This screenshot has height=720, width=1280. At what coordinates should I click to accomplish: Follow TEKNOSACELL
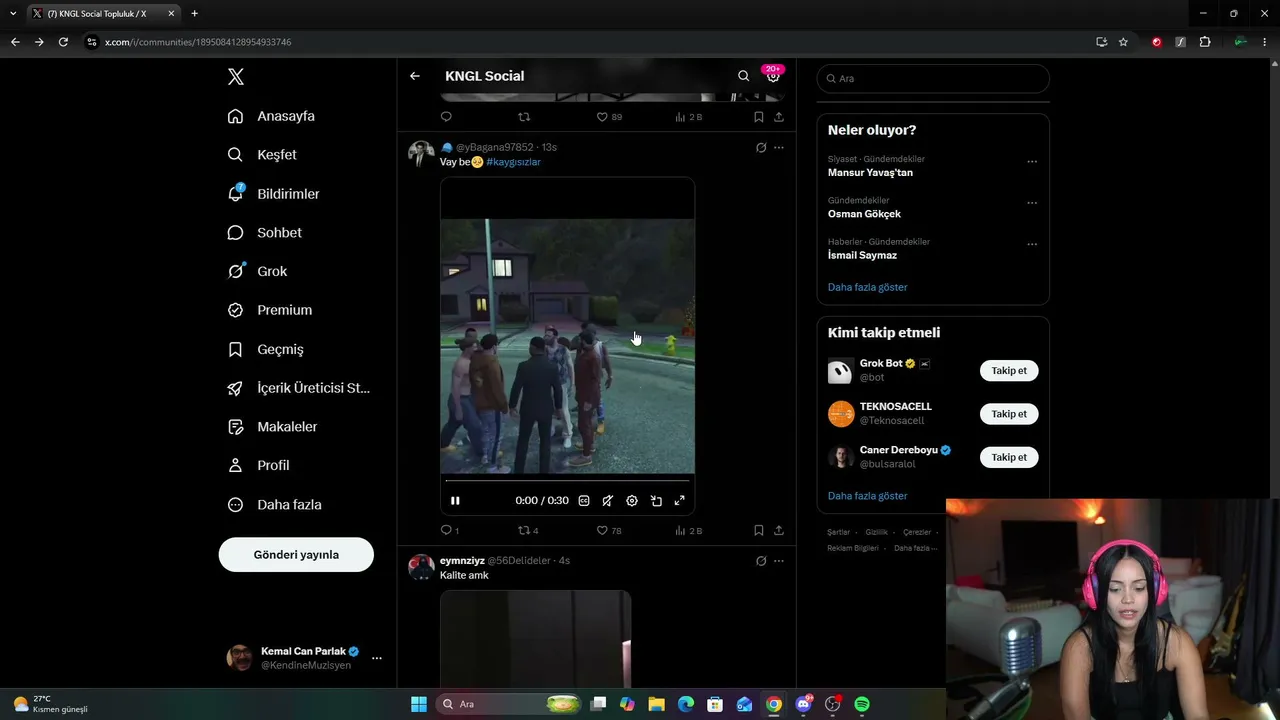(1009, 414)
